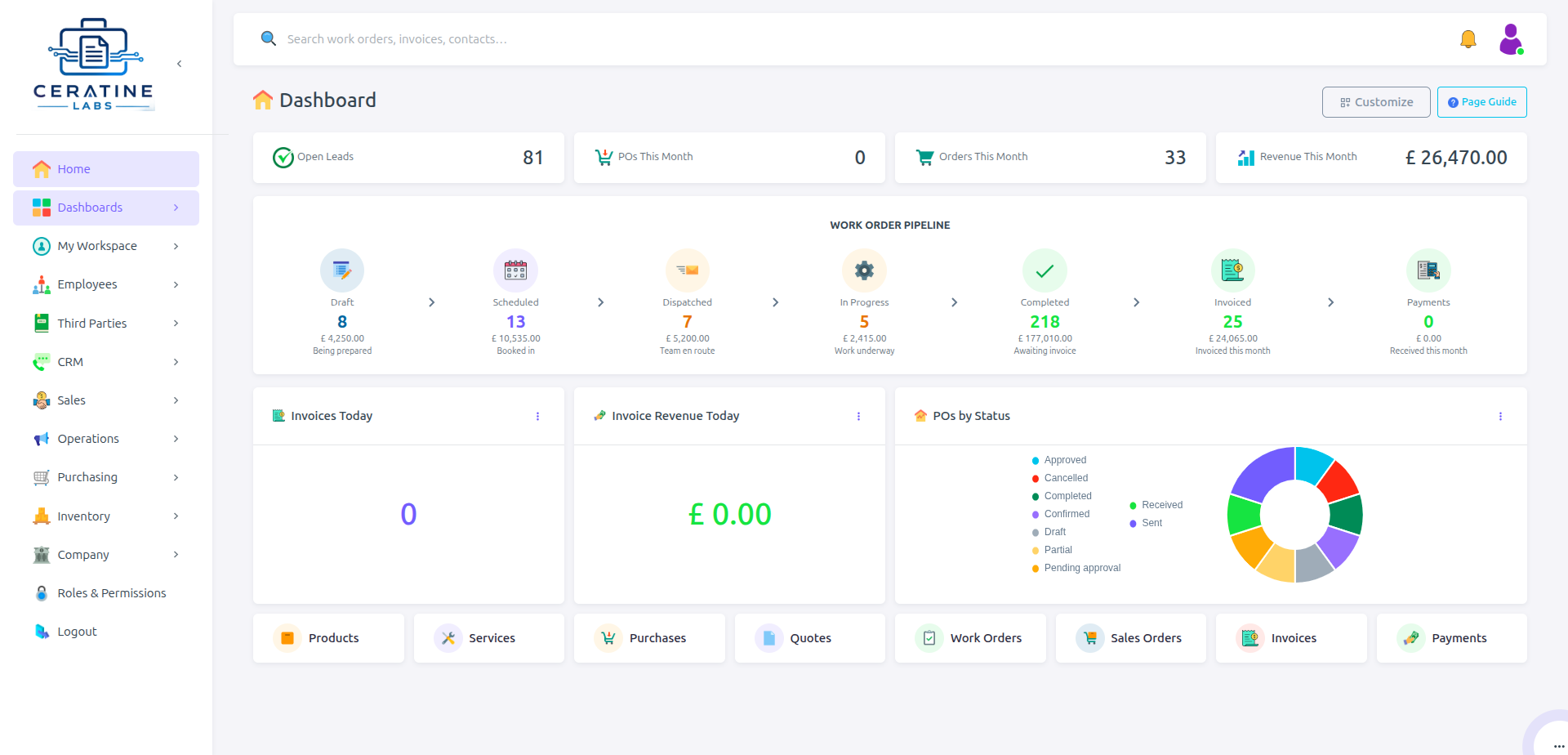Open the Quotes shortcut
The width and height of the screenshot is (1568, 755).
pos(810,638)
